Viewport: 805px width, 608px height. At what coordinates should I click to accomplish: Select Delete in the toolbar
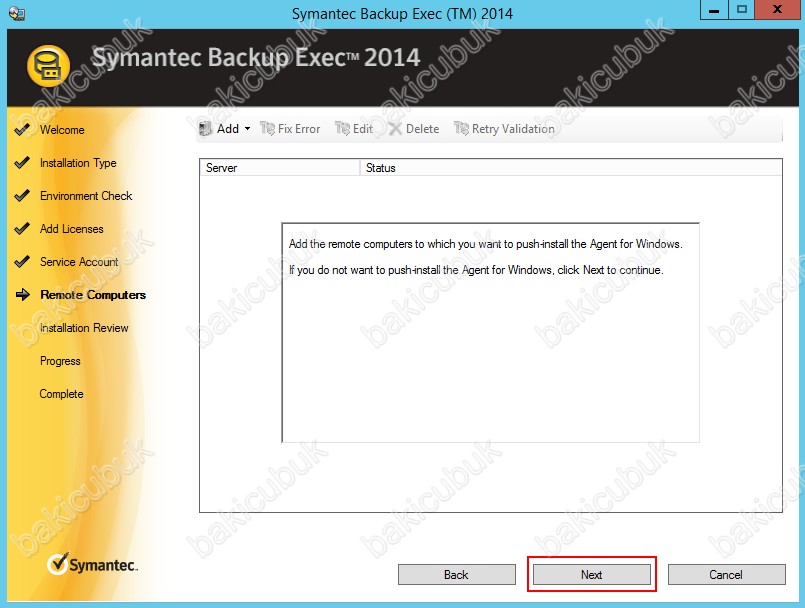click(x=423, y=129)
